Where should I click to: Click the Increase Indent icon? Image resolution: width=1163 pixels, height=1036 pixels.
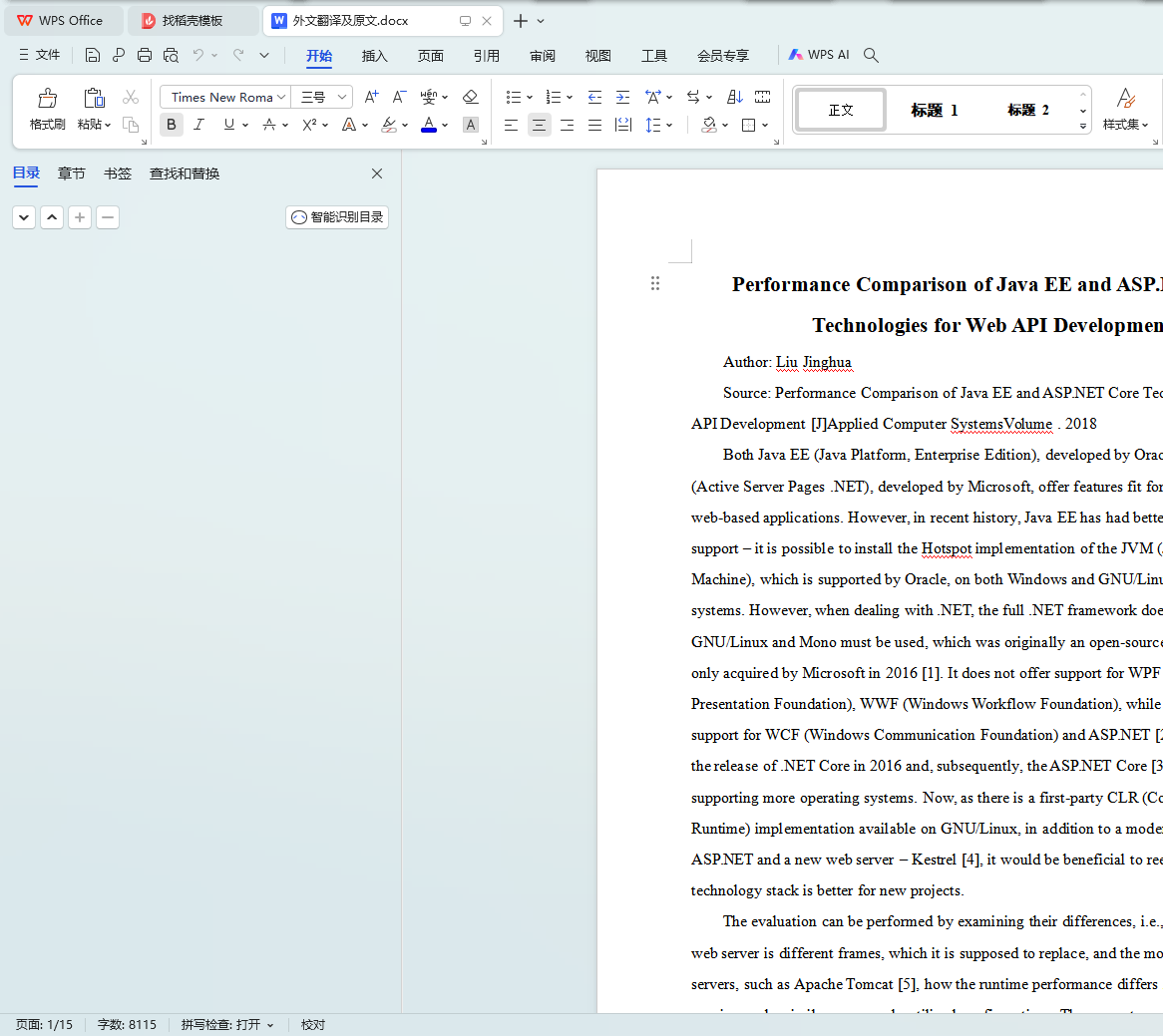click(623, 97)
